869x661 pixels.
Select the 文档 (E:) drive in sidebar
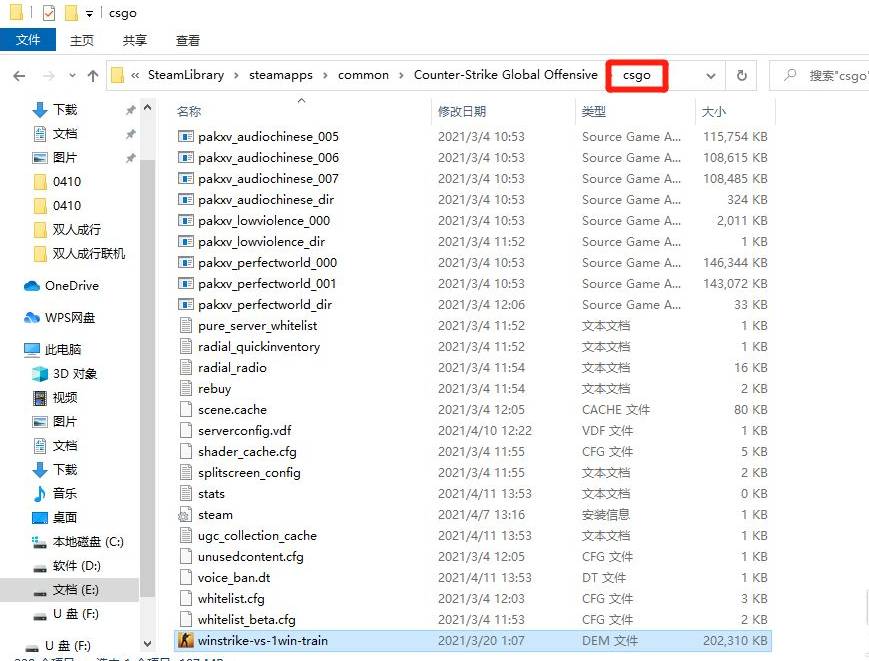(69, 590)
